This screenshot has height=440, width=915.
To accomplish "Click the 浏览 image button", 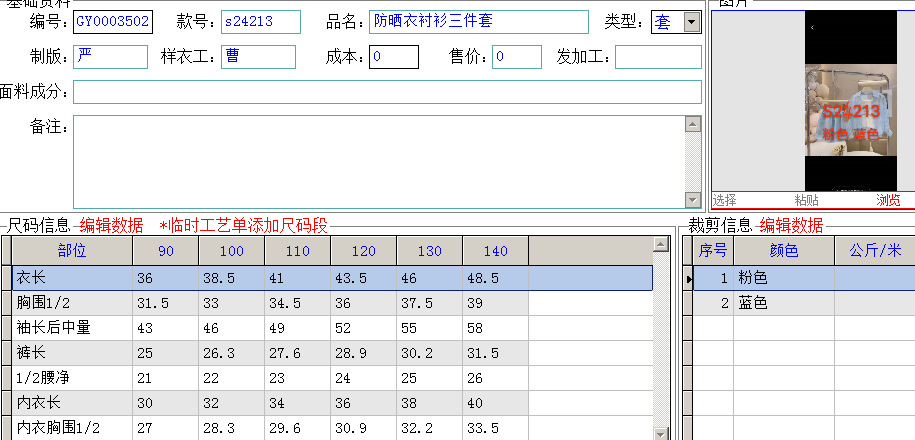I will (x=888, y=200).
